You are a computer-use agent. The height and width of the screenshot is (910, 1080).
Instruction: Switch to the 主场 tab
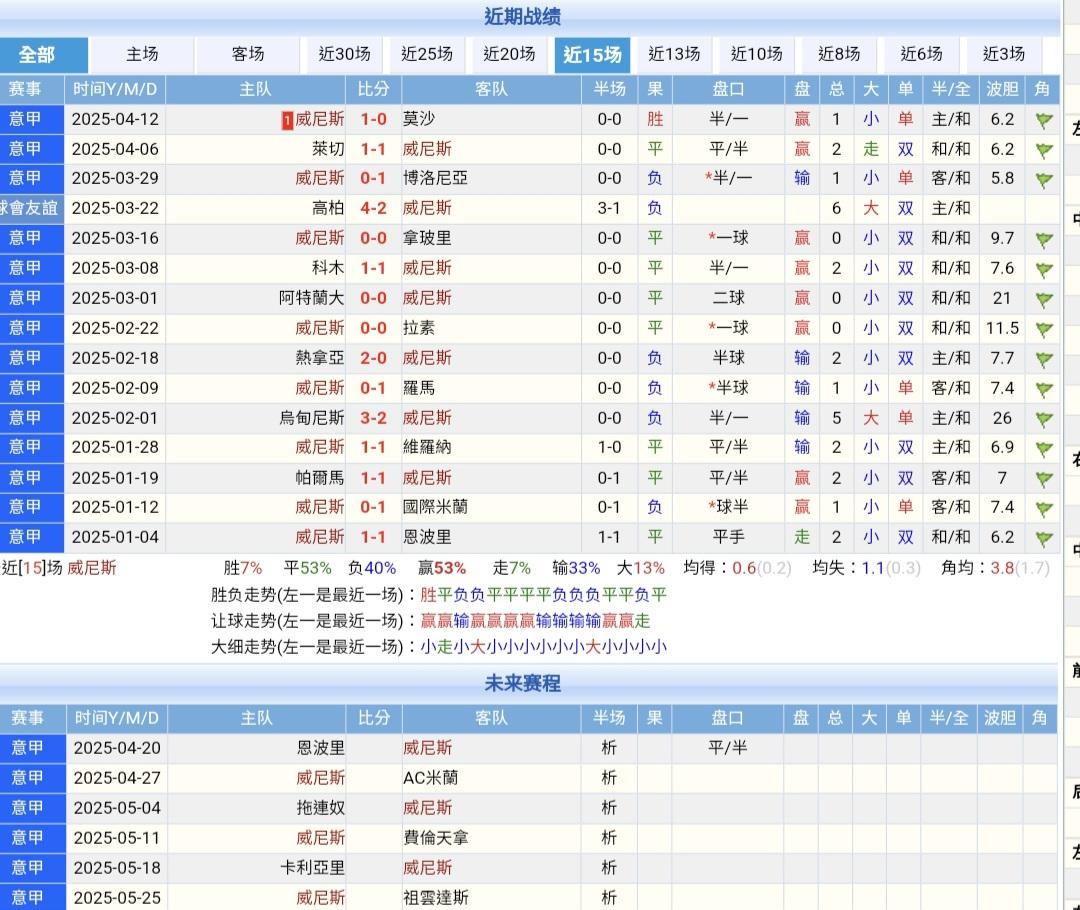click(x=142, y=54)
